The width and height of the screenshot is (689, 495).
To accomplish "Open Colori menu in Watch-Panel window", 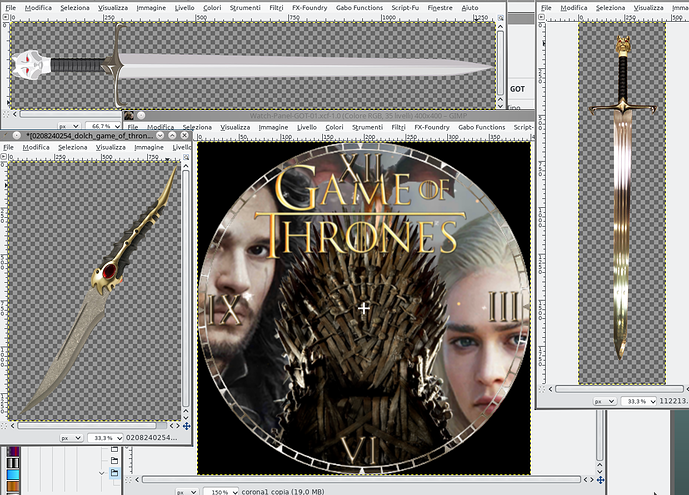I will click(x=334, y=127).
